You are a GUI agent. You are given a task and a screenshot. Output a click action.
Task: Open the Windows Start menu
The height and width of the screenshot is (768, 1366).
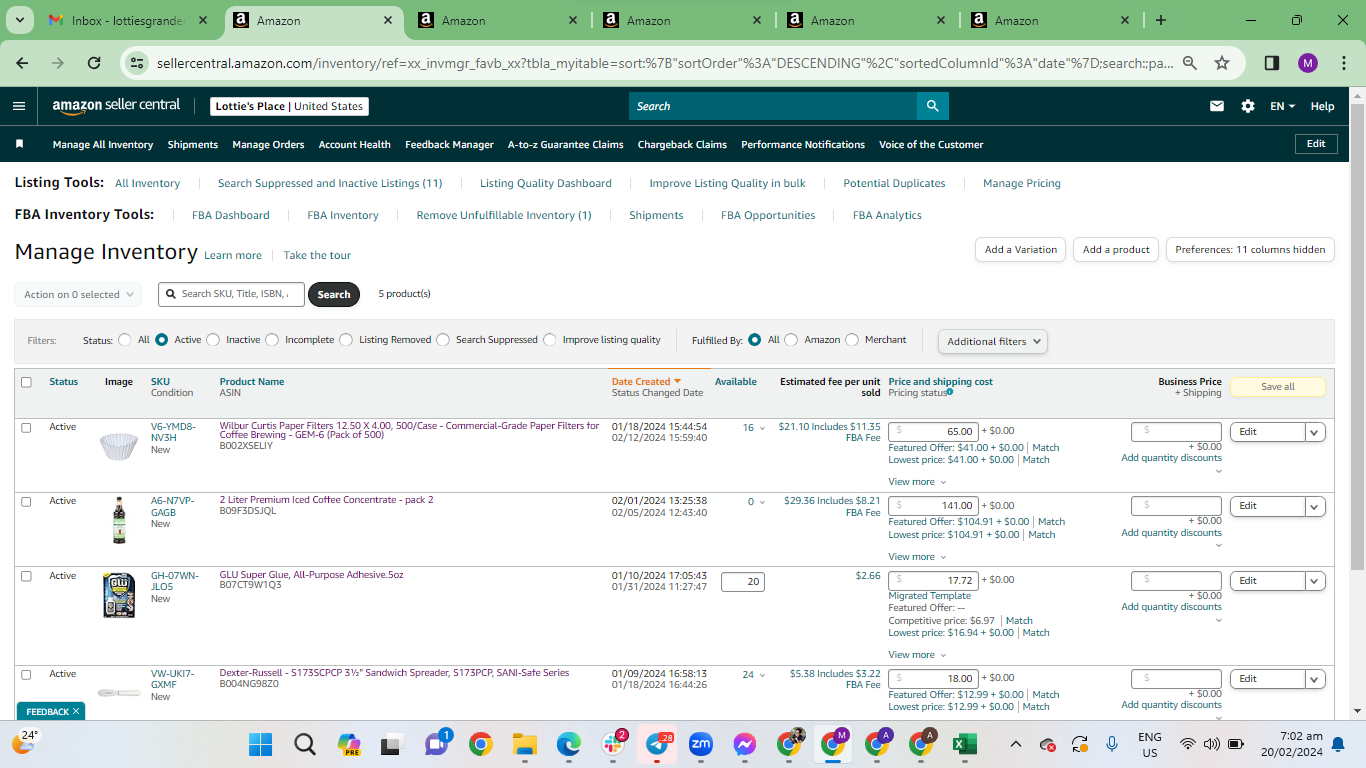(x=261, y=744)
